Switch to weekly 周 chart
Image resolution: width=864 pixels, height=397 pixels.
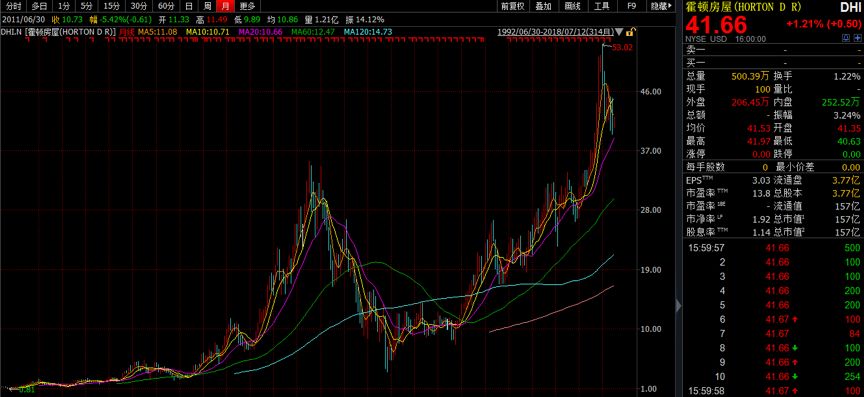(x=207, y=7)
